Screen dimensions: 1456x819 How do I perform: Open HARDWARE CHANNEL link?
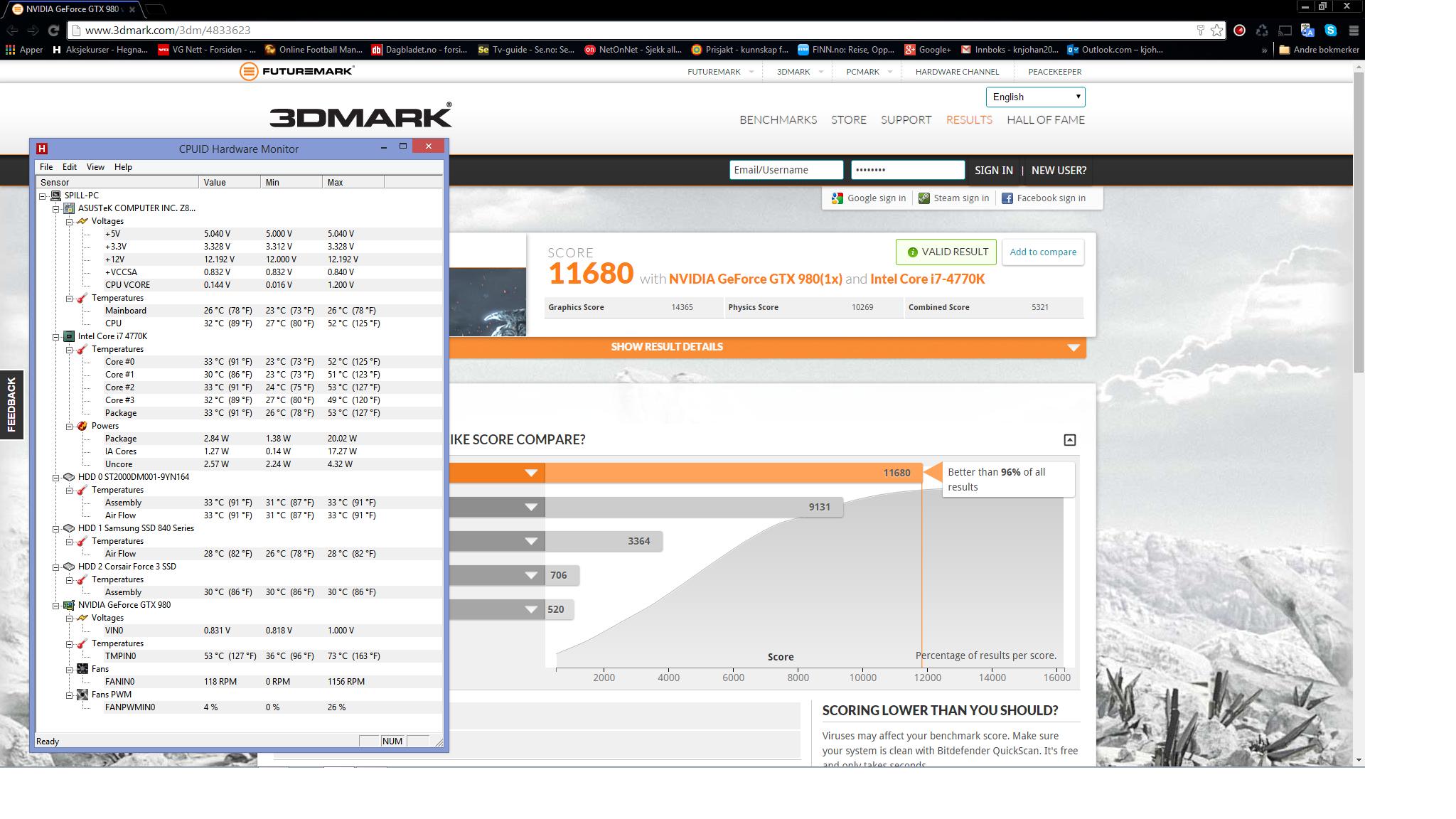957,72
